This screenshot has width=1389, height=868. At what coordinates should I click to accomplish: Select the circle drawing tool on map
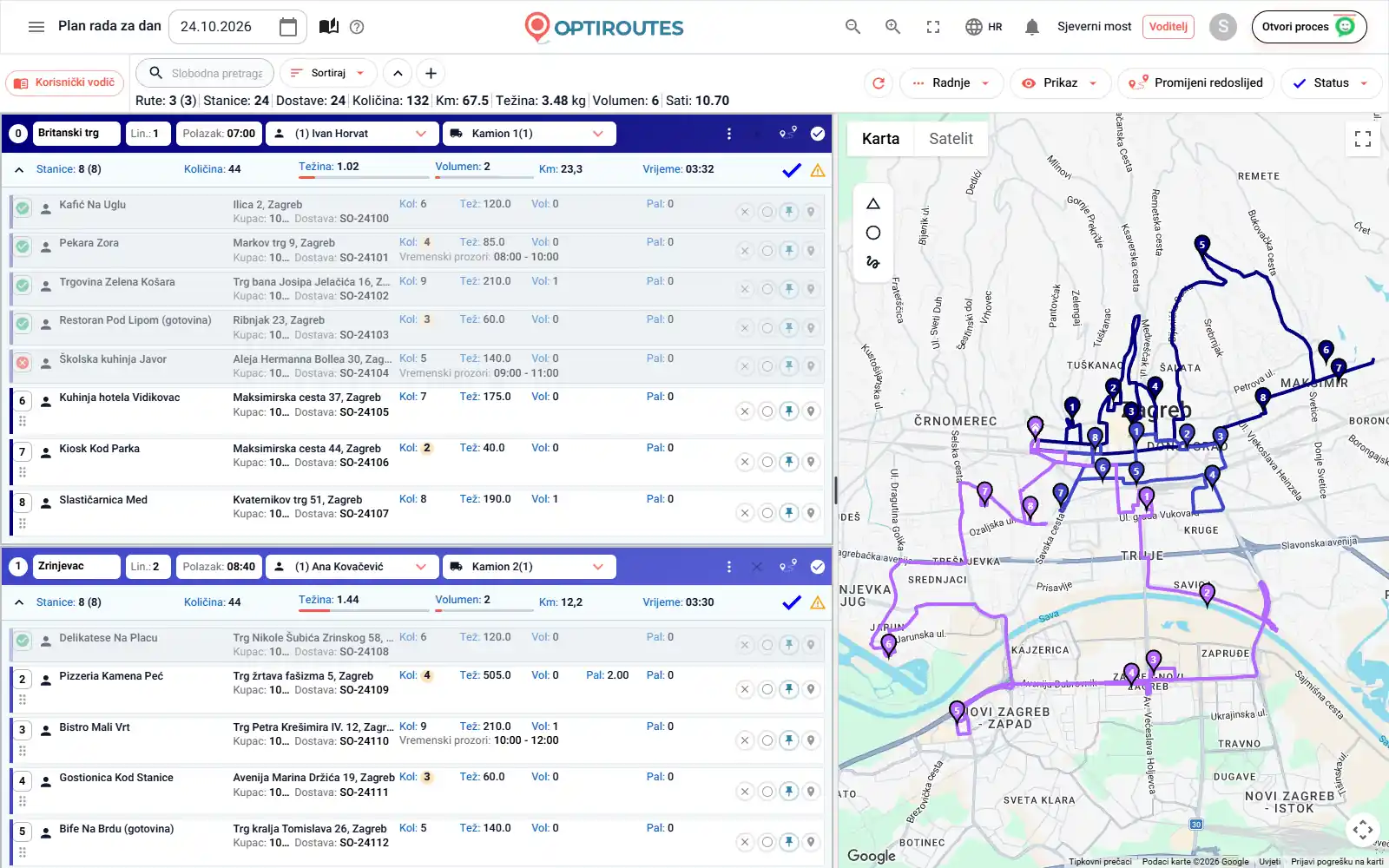[x=873, y=233]
